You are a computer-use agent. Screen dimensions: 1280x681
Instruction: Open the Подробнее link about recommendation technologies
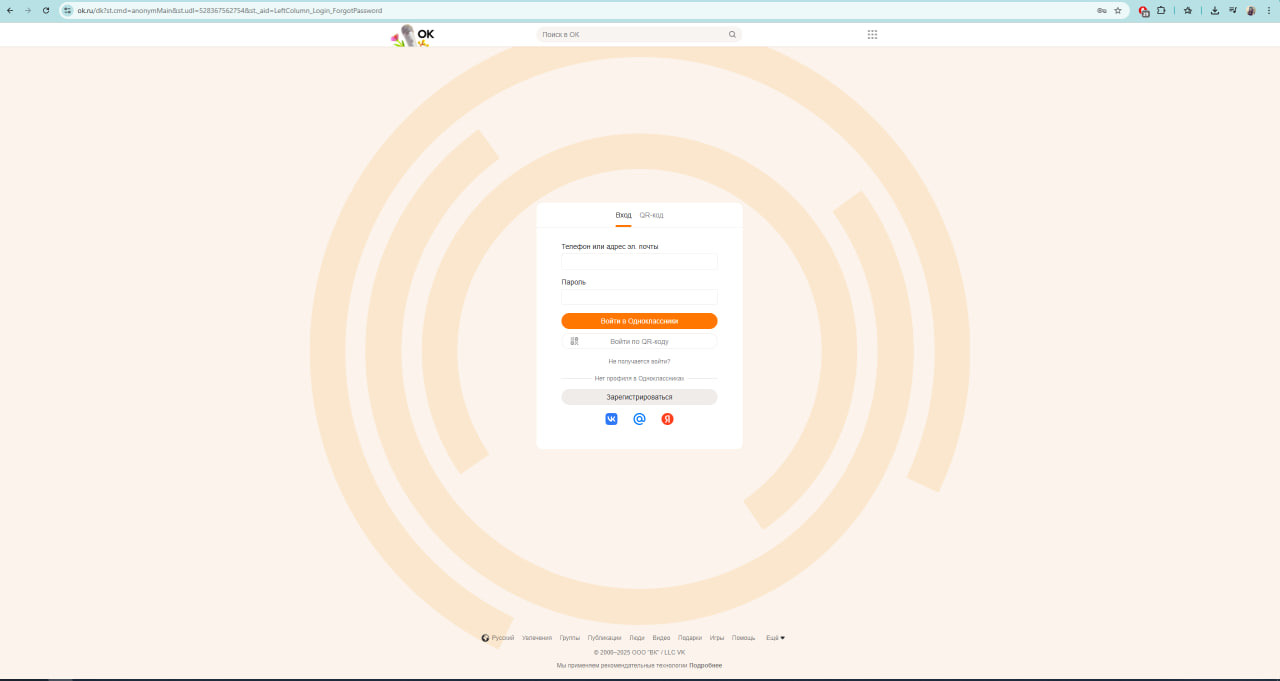click(x=706, y=665)
